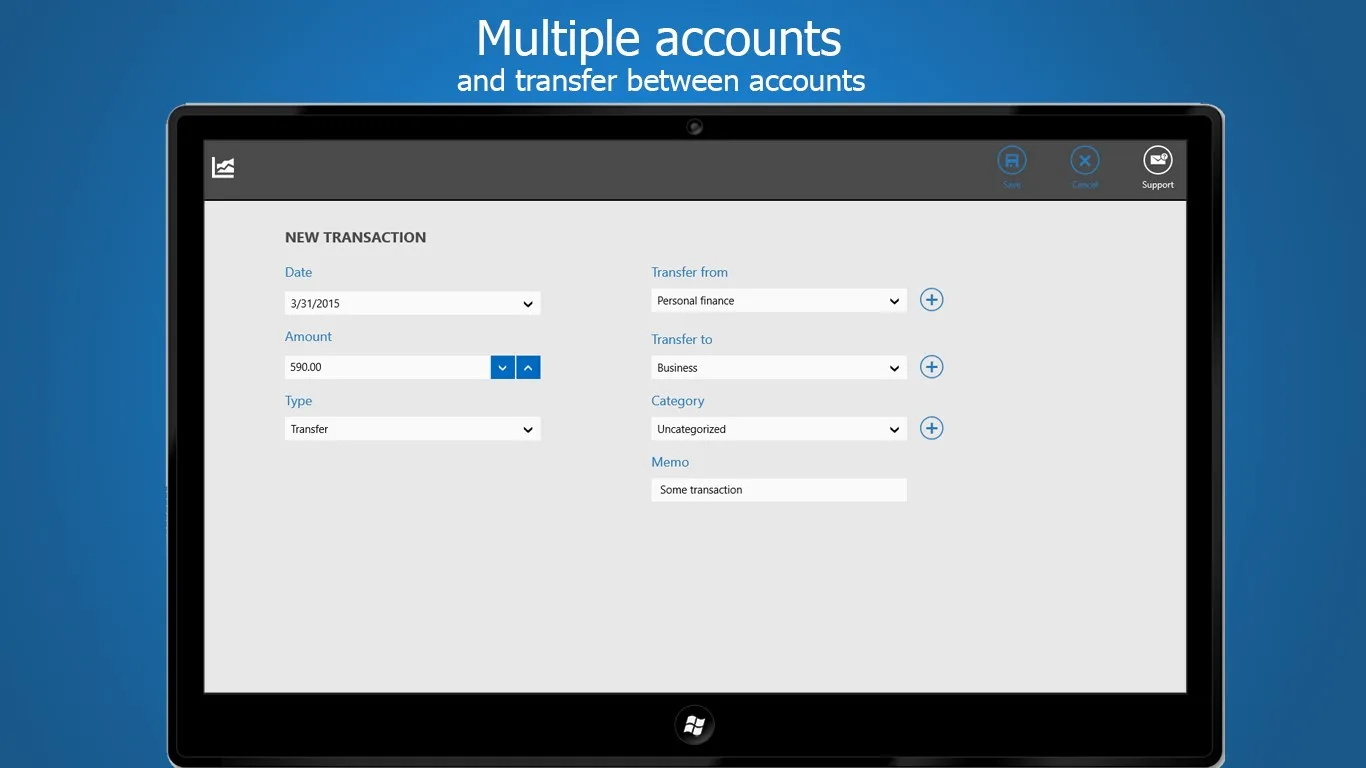Click the Save icon in the top bar
Image resolution: width=1366 pixels, height=768 pixels.
[x=1012, y=161]
